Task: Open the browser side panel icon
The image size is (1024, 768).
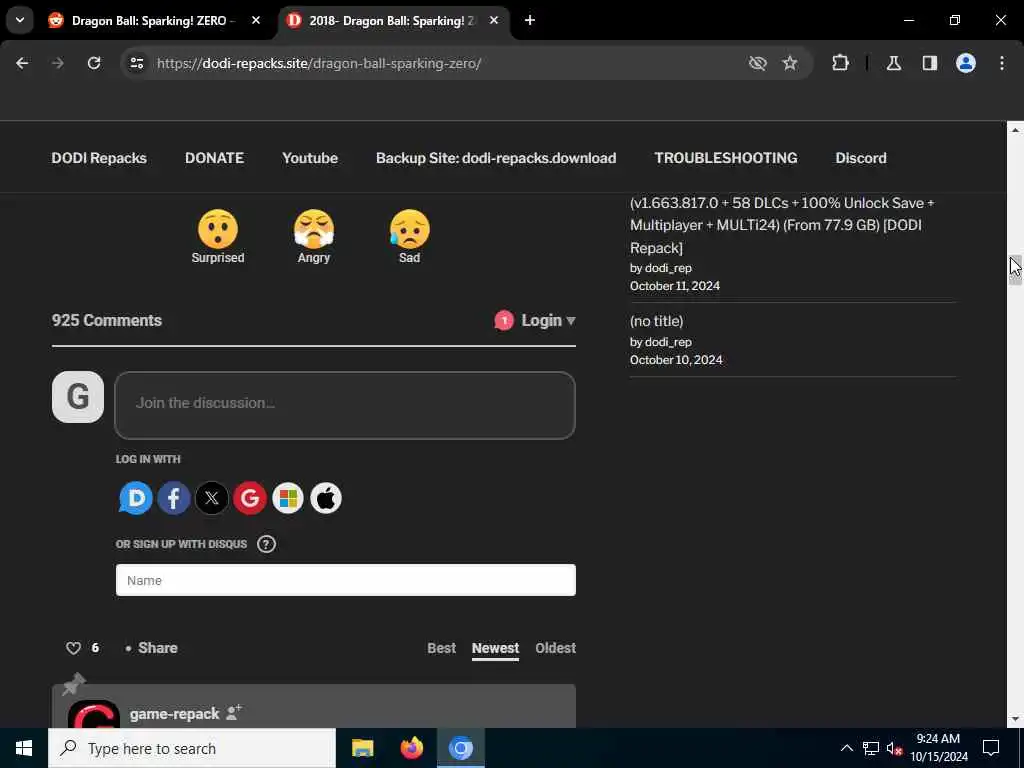Action: tap(930, 63)
